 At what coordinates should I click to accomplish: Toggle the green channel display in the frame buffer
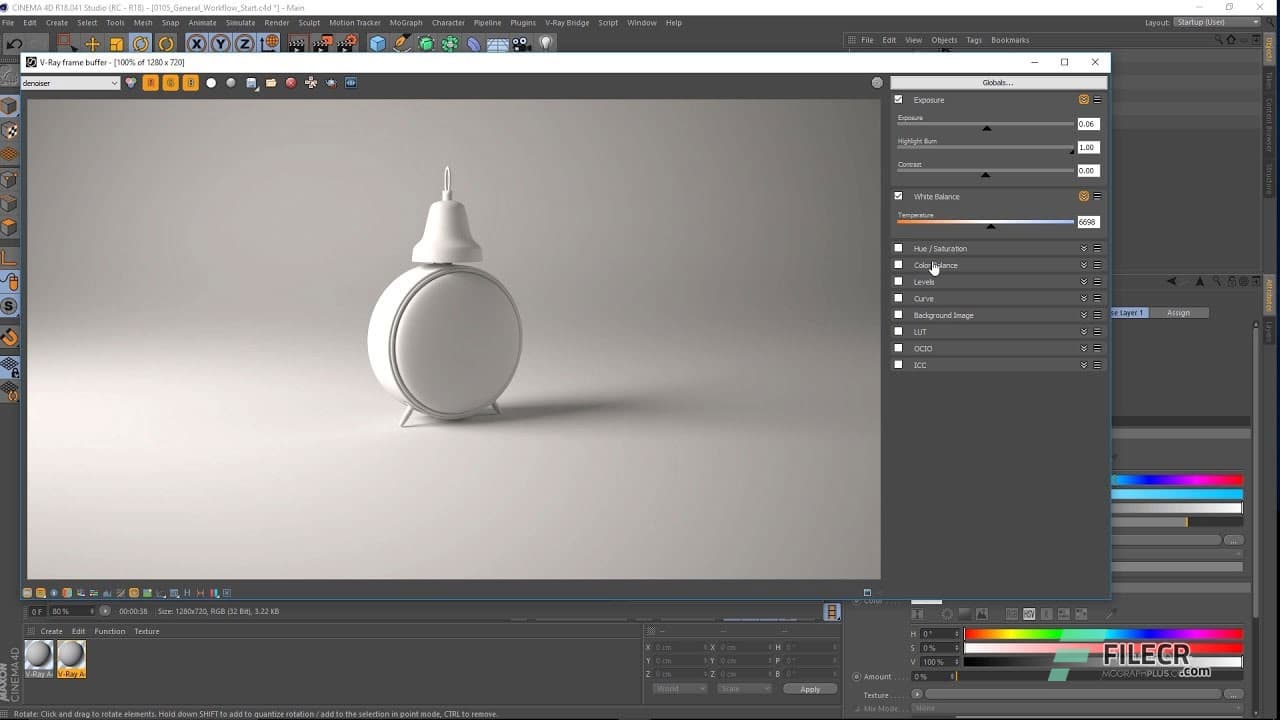(170, 83)
